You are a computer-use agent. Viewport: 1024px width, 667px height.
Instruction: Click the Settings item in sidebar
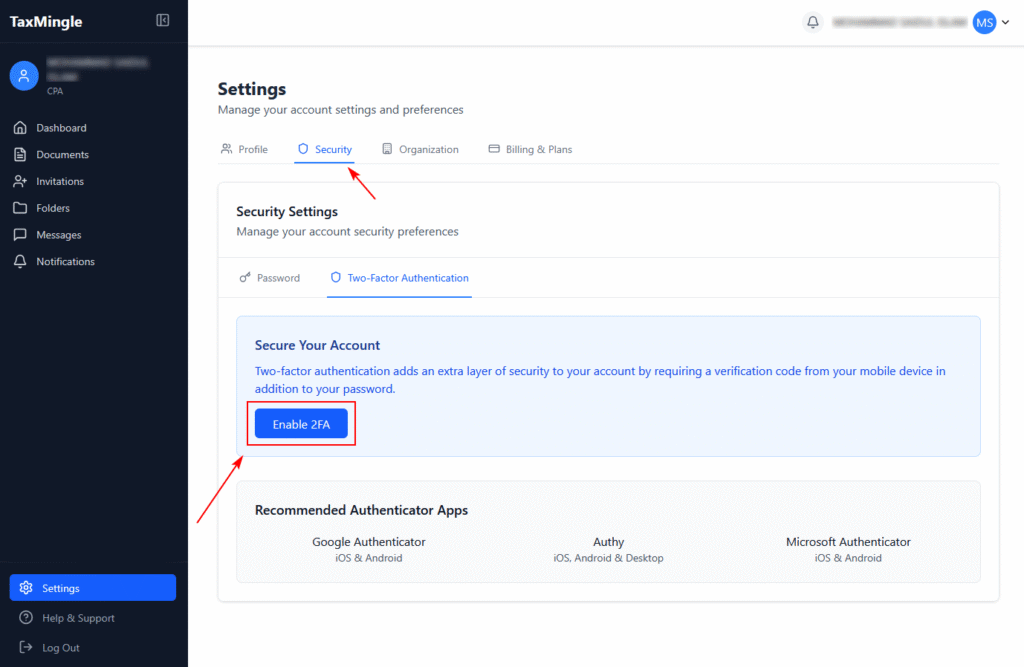tap(92, 588)
